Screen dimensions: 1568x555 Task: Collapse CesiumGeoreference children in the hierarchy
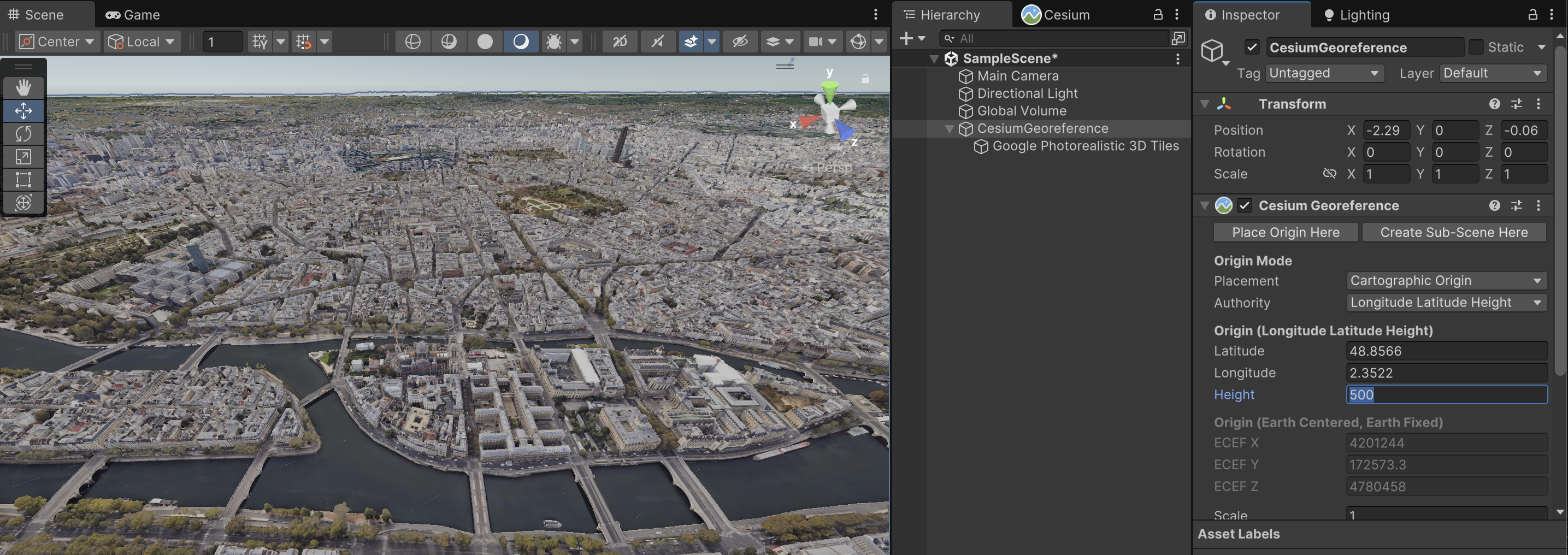[949, 129]
